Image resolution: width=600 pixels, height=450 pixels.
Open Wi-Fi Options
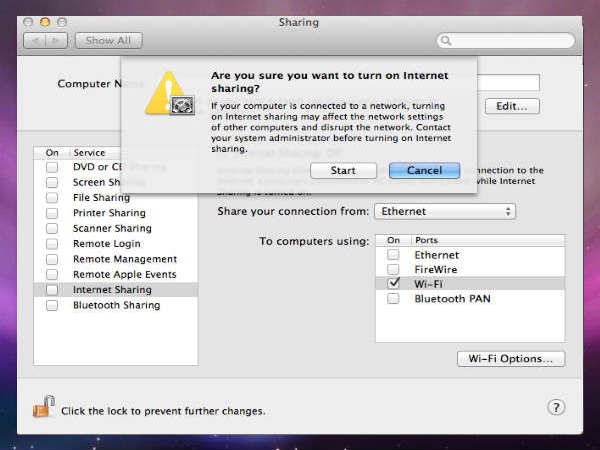510,359
